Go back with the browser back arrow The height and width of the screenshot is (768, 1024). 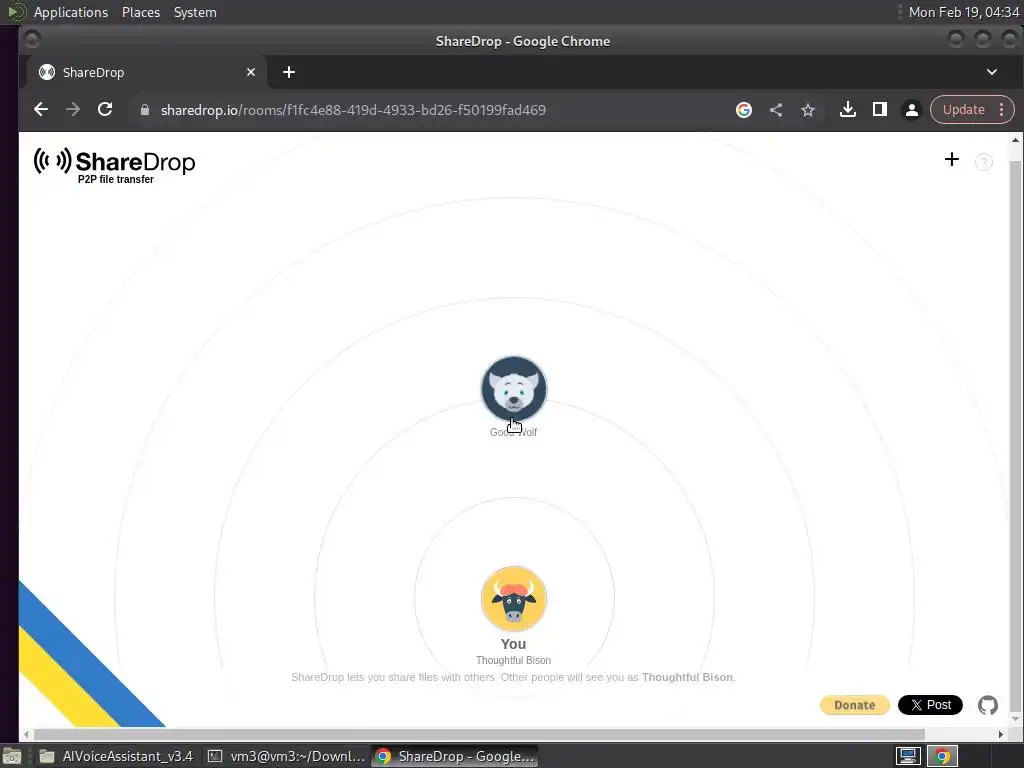[x=41, y=110]
